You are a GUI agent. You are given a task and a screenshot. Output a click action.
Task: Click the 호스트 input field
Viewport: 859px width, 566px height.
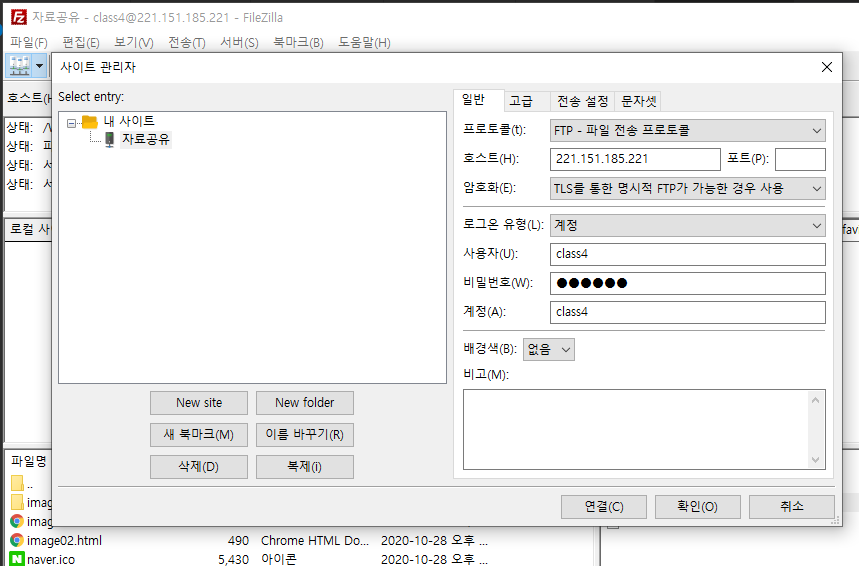pyautogui.click(x=635, y=159)
